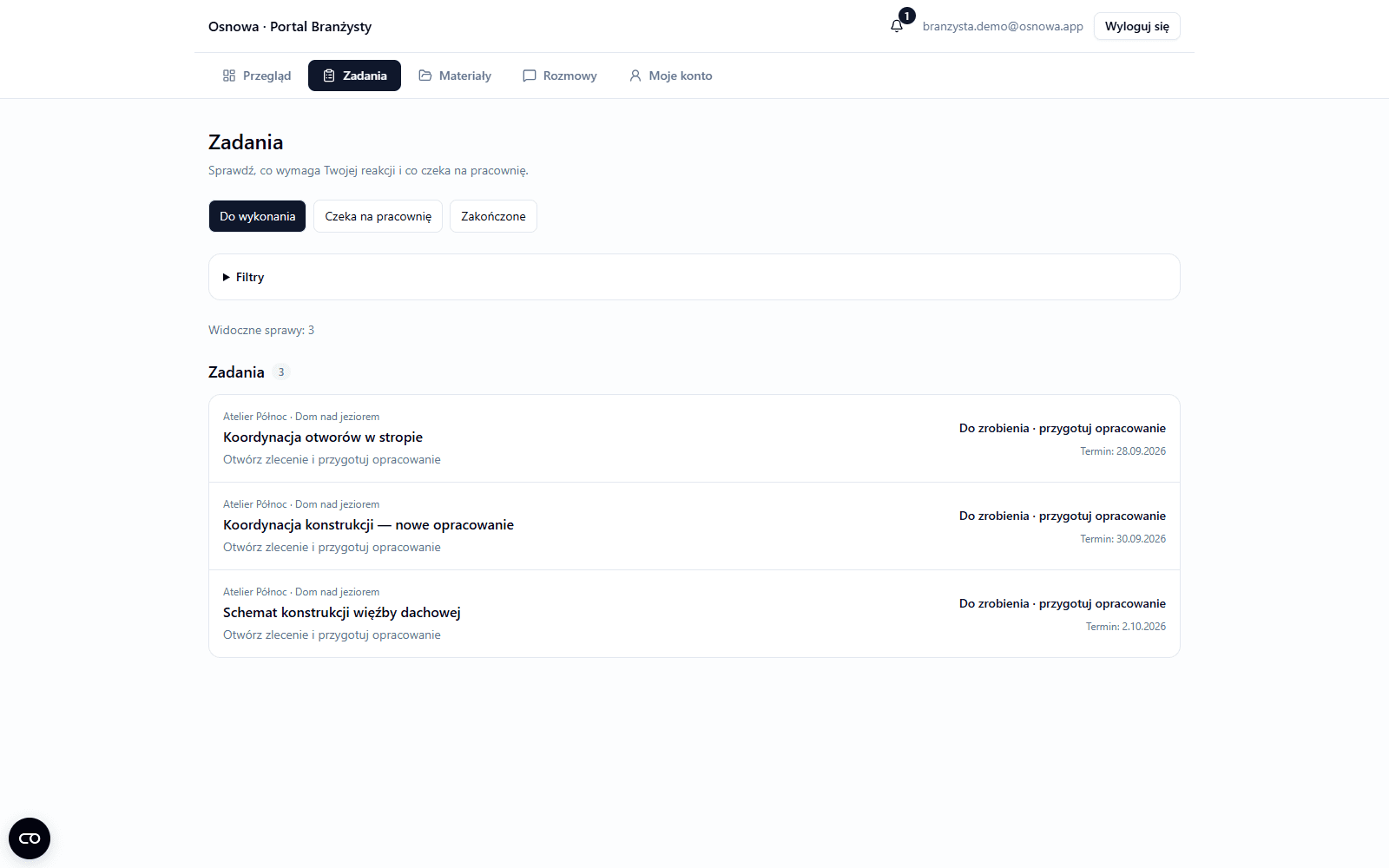Image resolution: width=1389 pixels, height=868 pixels.
Task: Show tasks in Czeka na pracownię
Action: coord(378,216)
